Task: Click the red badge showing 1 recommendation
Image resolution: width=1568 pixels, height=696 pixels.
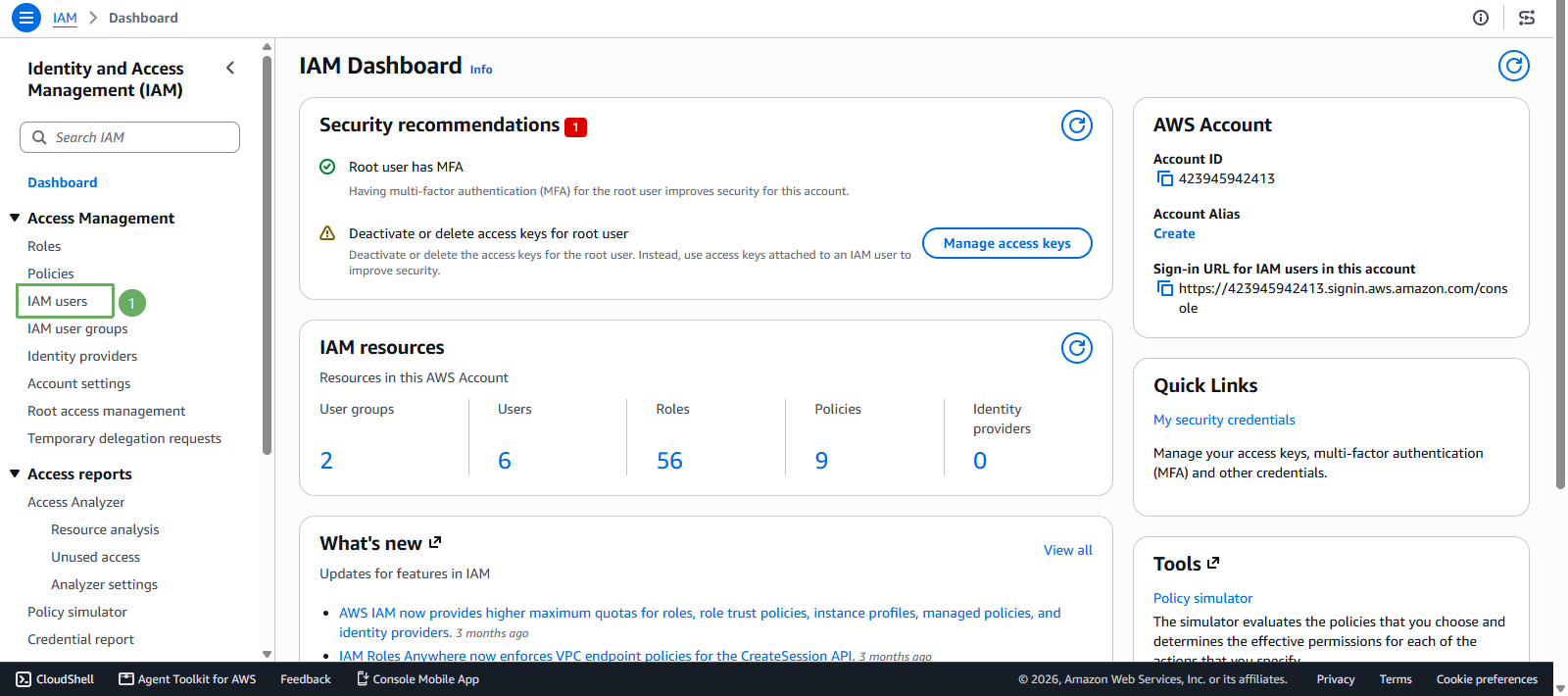Action: pyautogui.click(x=575, y=126)
